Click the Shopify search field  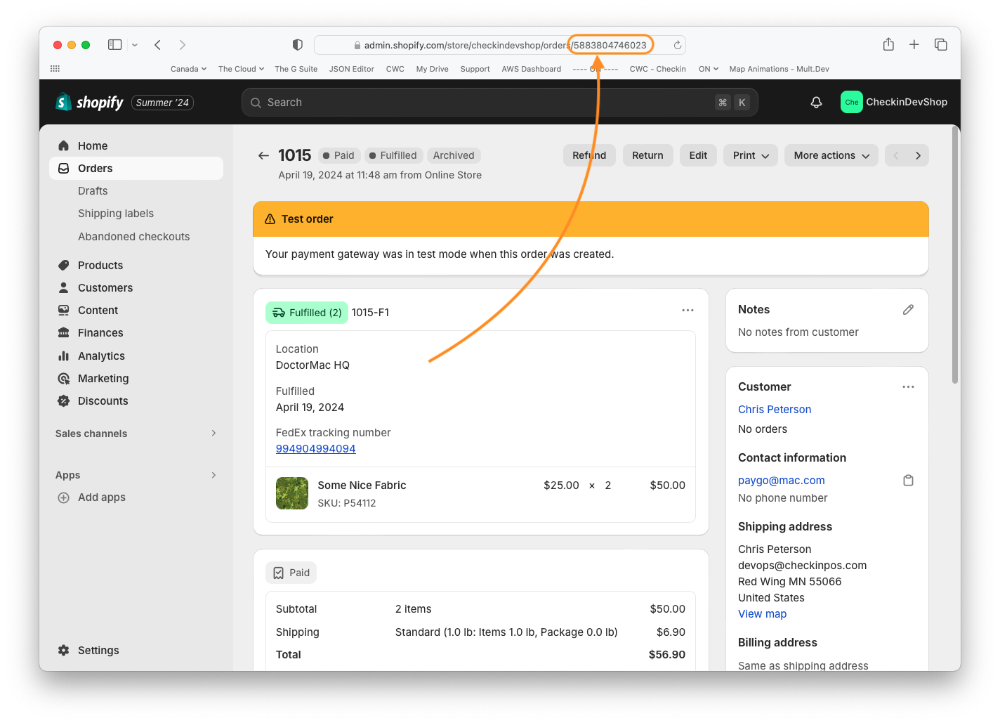(480, 102)
